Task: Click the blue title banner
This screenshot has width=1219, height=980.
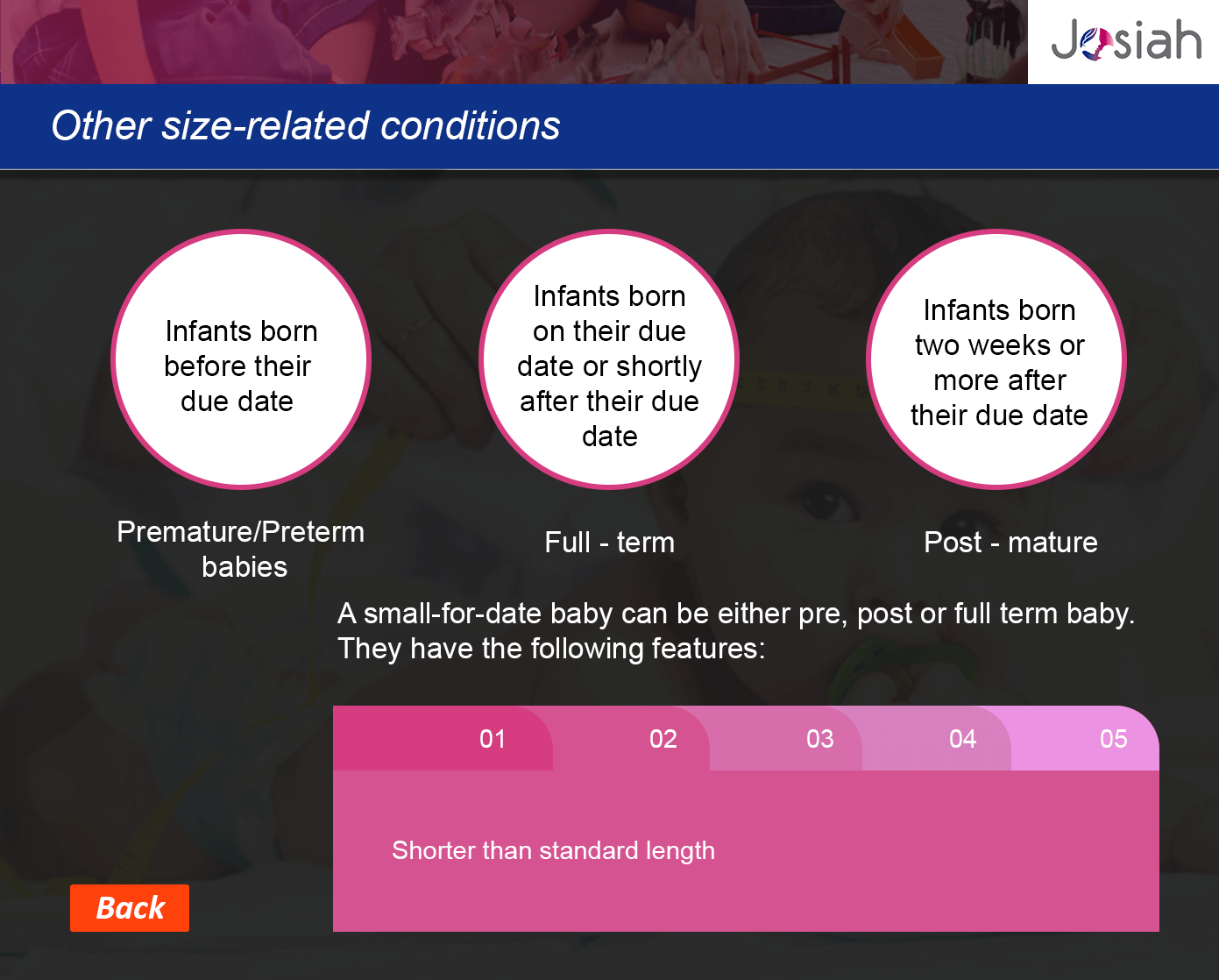Action: coord(609,126)
